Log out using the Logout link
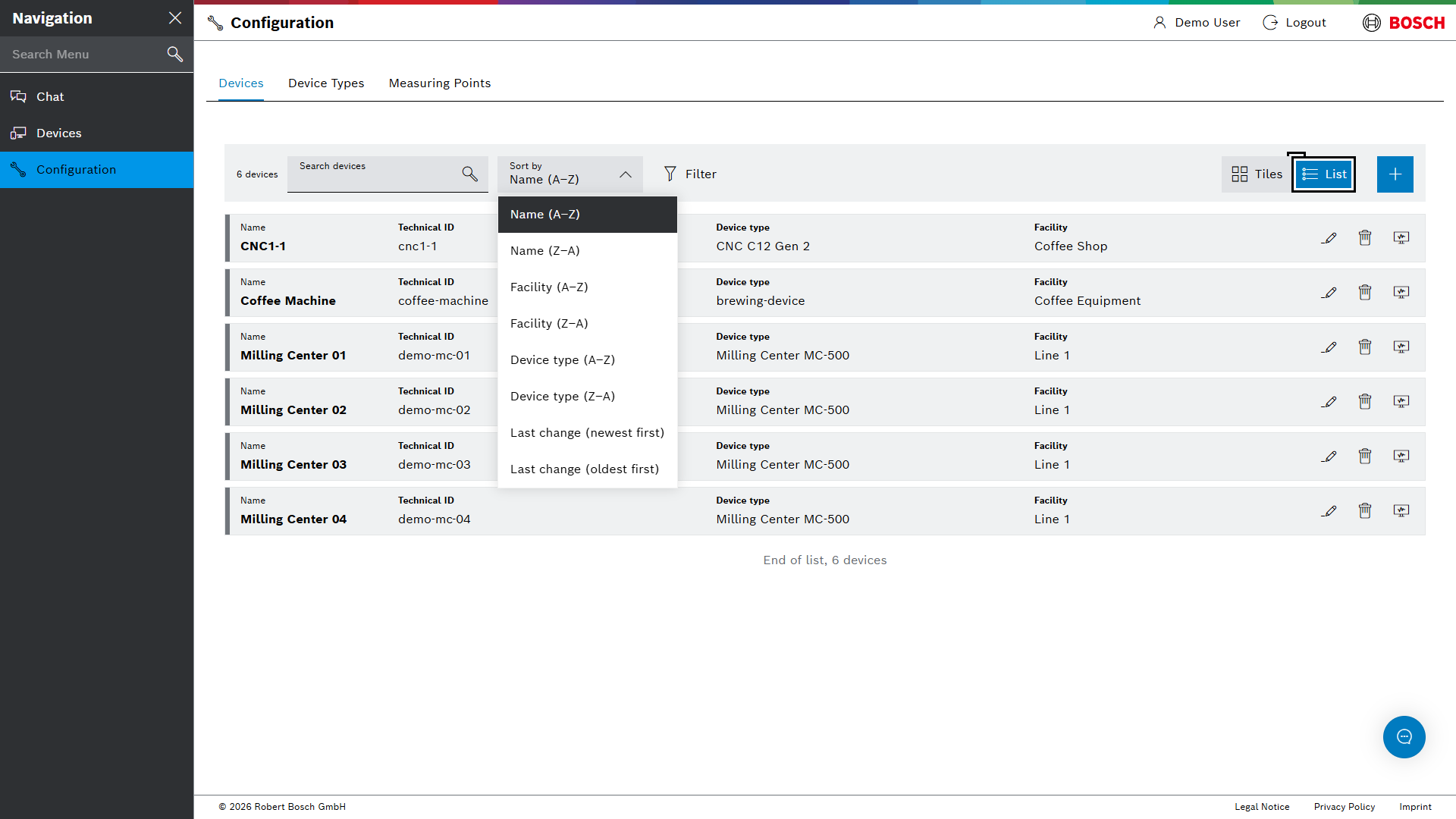This screenshot has height=819, width=1456. coord(1294,23)
